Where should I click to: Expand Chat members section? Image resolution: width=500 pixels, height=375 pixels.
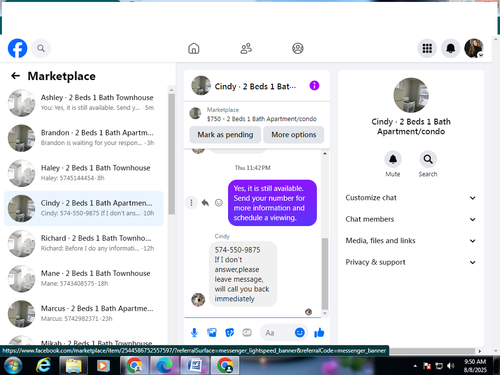[x=411, y=219]
